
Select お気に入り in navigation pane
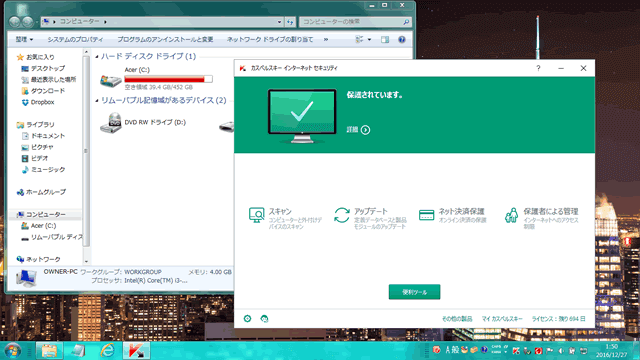tap(40, 57)
